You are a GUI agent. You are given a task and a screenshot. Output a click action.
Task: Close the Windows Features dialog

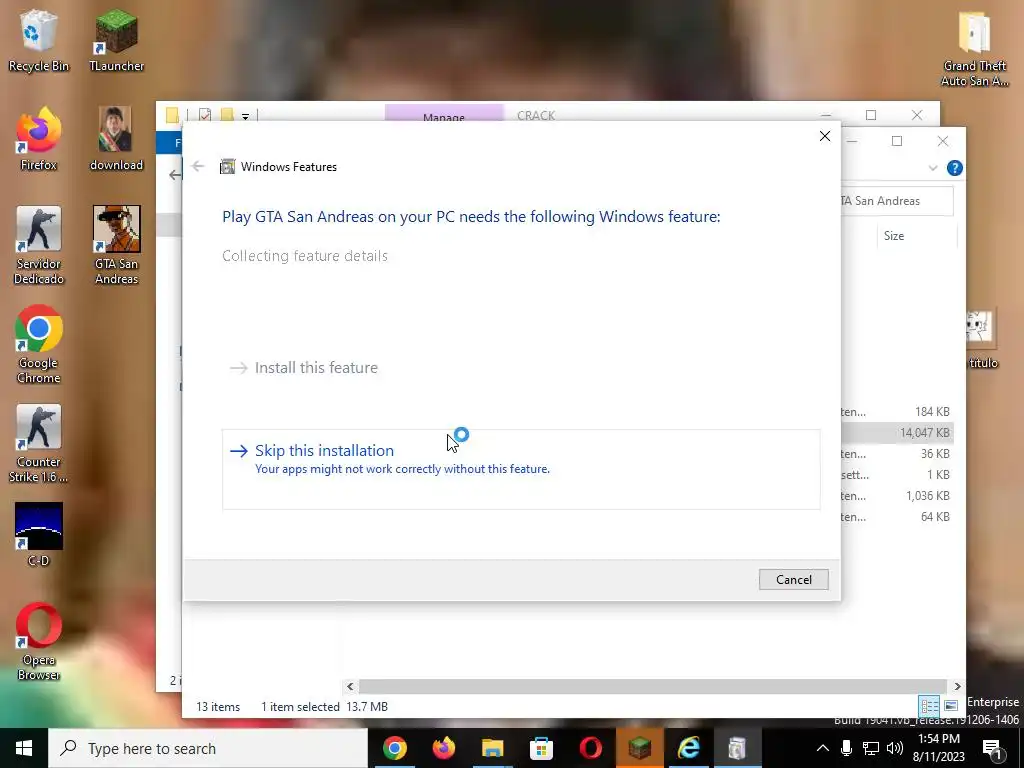(825, 136)
